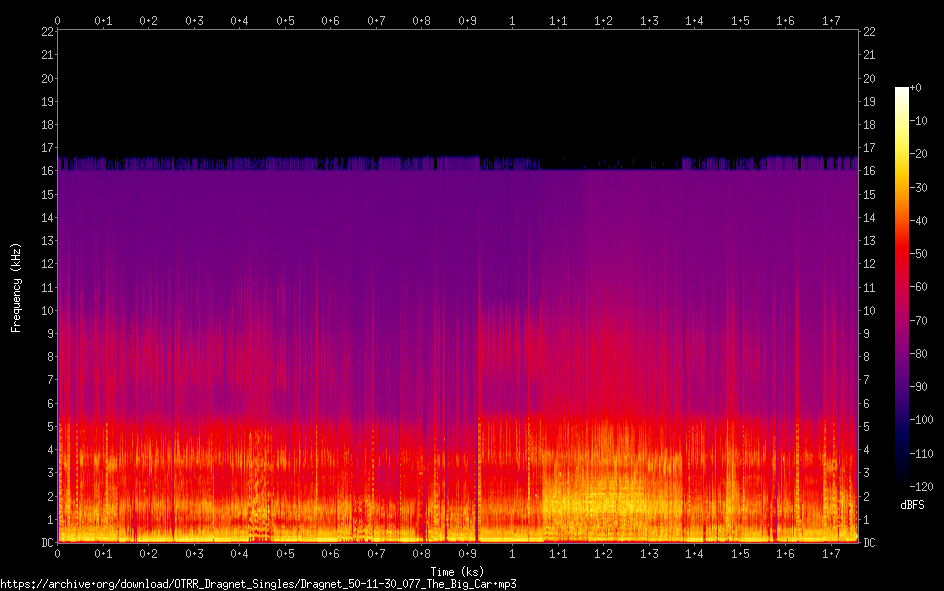Click the 10 kHz label on left frequency axis

pyautogui.click(x=47, y=311)
